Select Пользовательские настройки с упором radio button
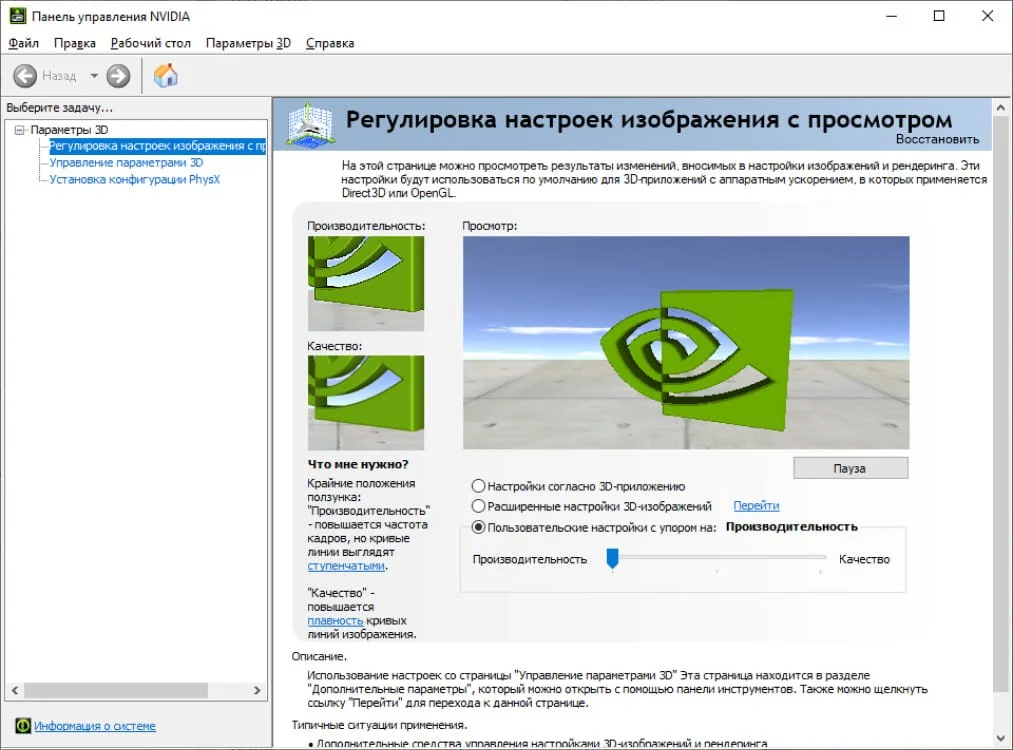Screen dimensions: 1013x750 [x=478, y=527]
